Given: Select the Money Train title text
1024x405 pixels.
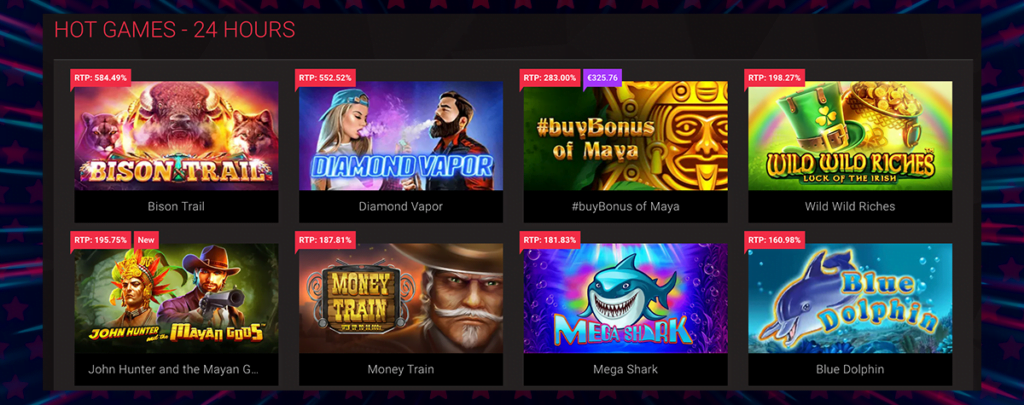Looking at the screenshot, I should click(401, 369).
